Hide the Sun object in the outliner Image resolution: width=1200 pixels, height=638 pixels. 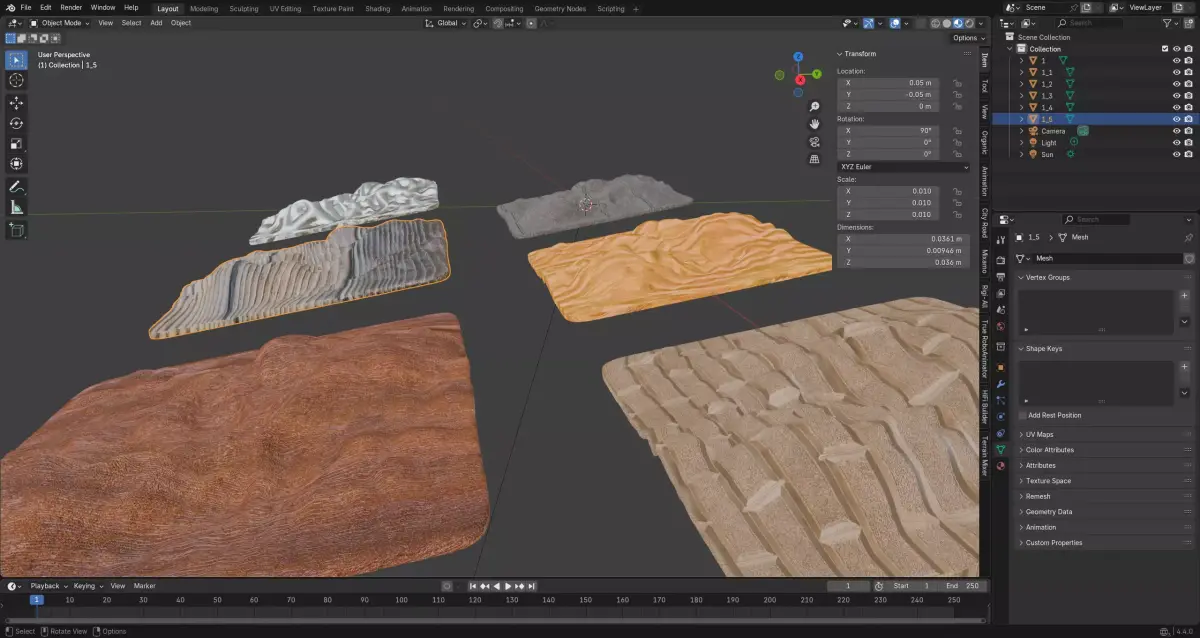[x=1176, y=155]
